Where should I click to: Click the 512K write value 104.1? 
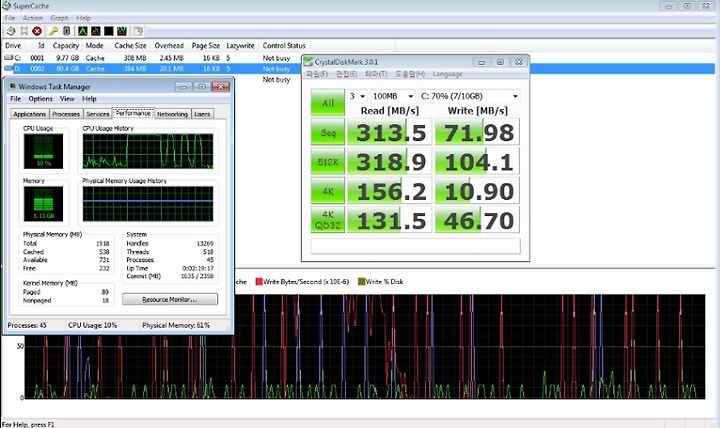pyautogui.click(x=478, y=162)
